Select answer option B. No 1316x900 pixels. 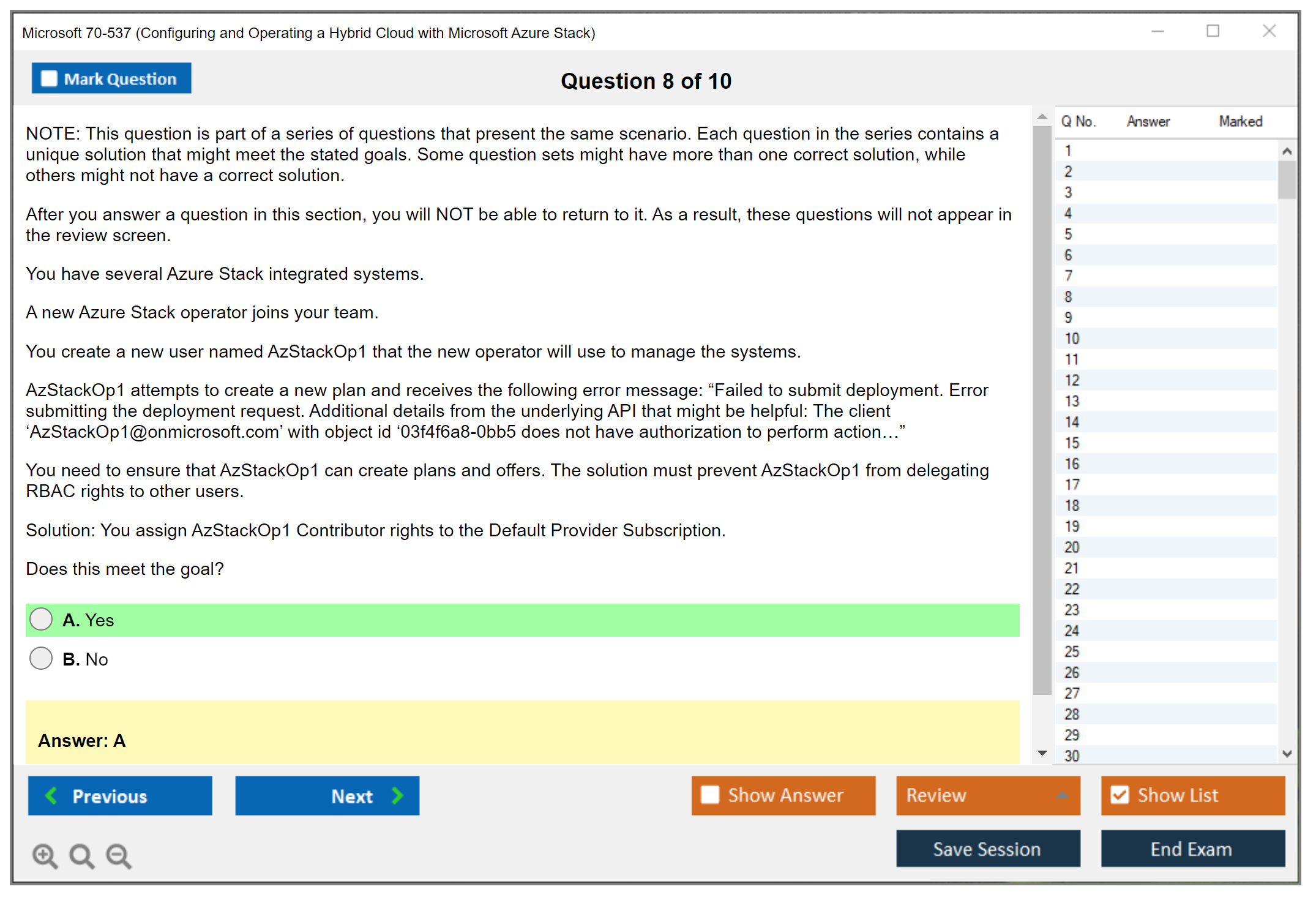pyautogui.click(x=41, y=658)
